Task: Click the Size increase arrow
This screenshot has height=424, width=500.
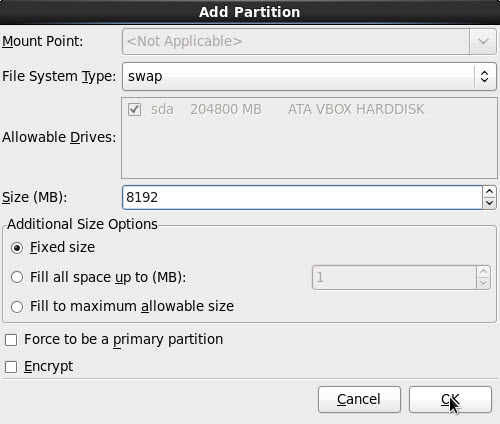Action: pyautogui.click(x=489, y=192)
